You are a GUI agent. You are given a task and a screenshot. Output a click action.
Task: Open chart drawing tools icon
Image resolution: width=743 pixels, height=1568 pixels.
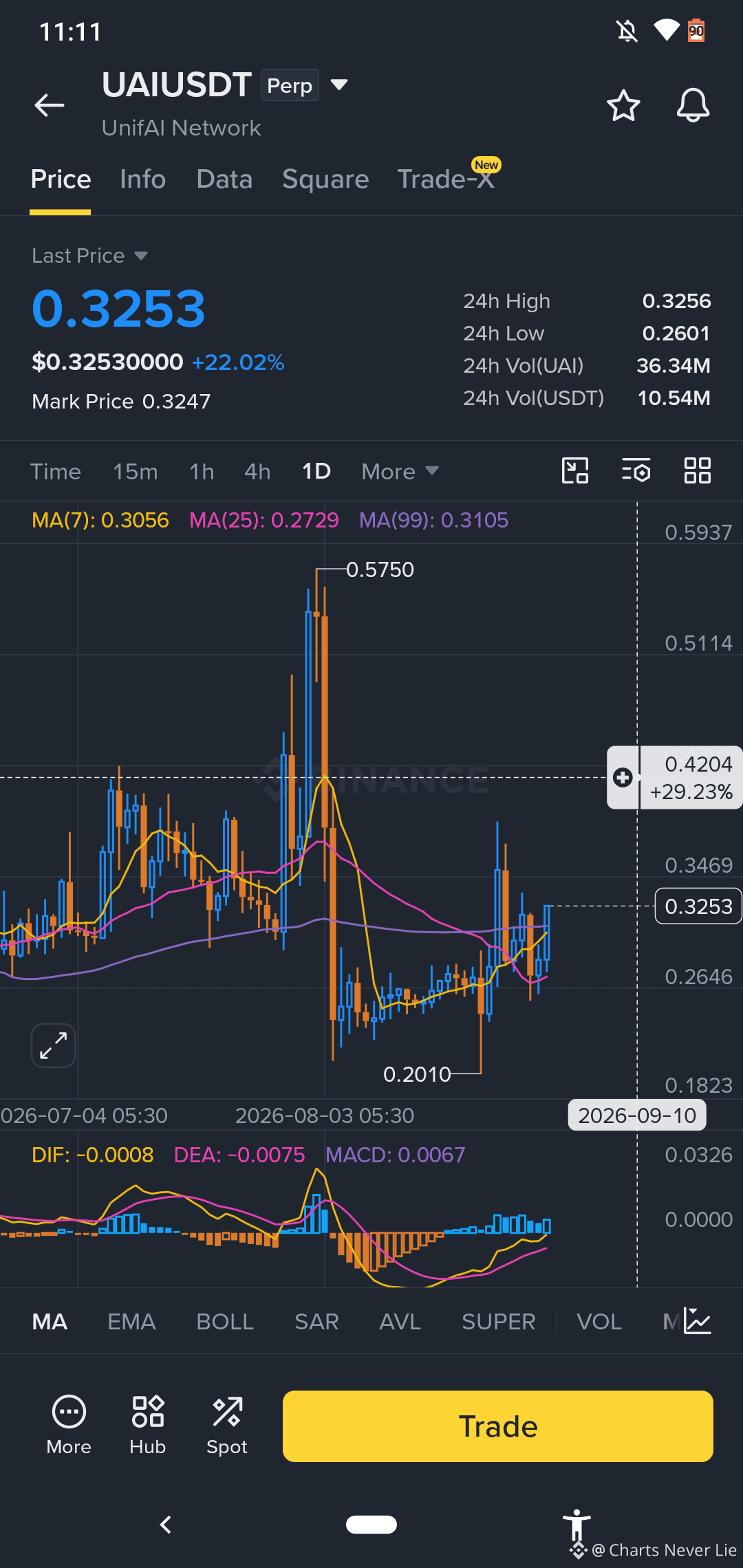point(575,471)
